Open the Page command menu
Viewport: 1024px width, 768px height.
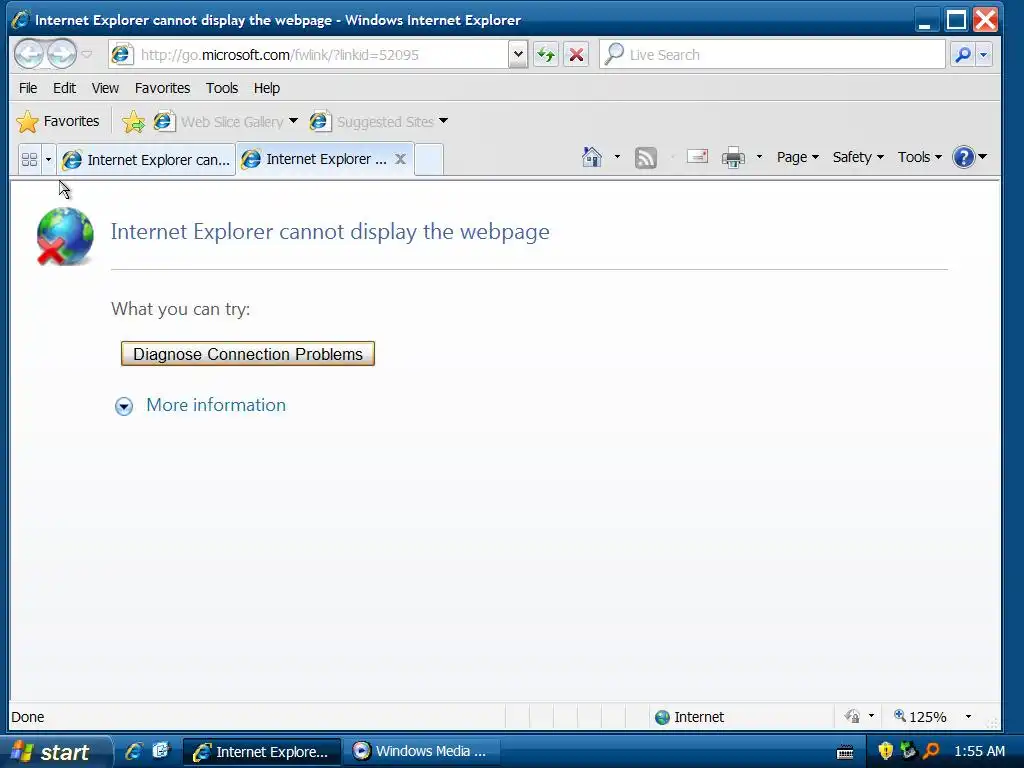797,157
